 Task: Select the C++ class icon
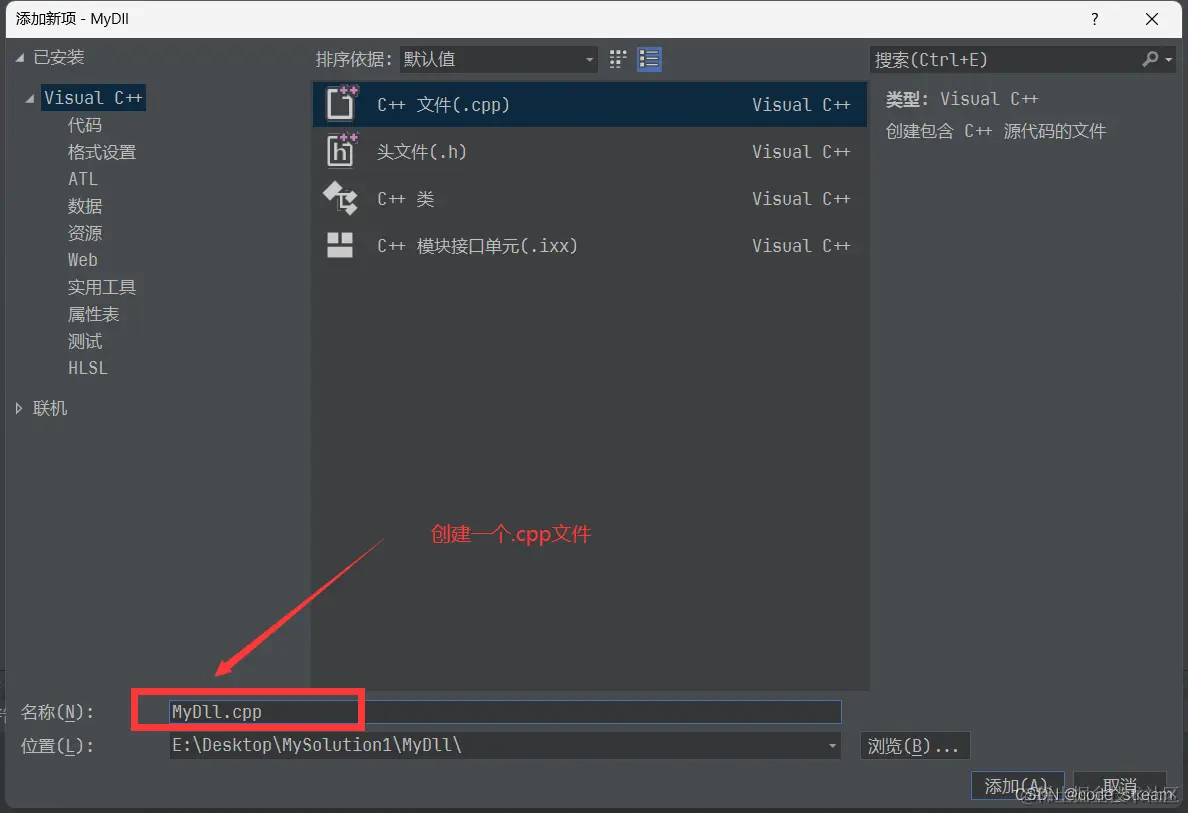tap(340, 198)
